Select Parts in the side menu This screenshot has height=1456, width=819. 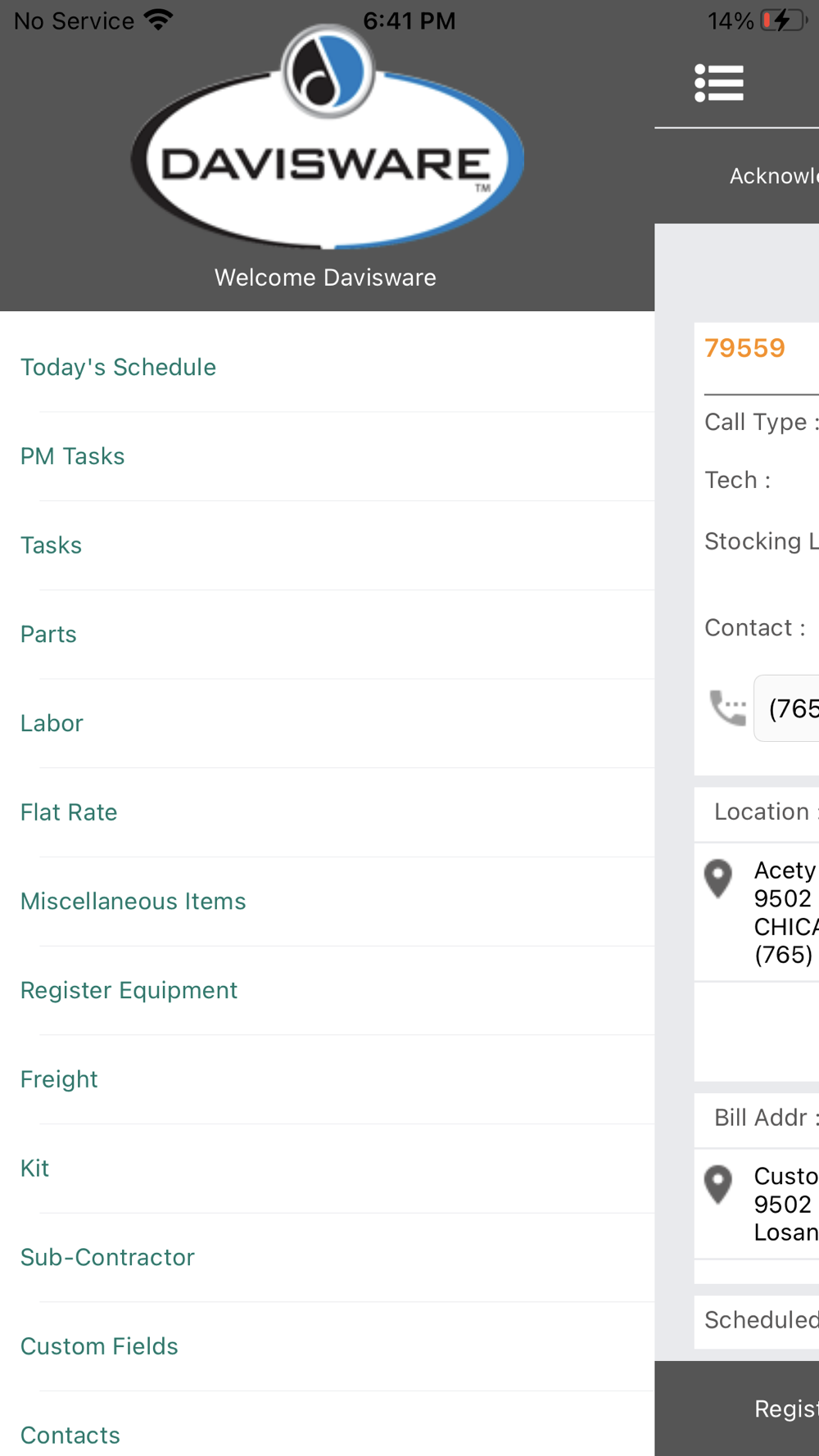coord(49,635)
